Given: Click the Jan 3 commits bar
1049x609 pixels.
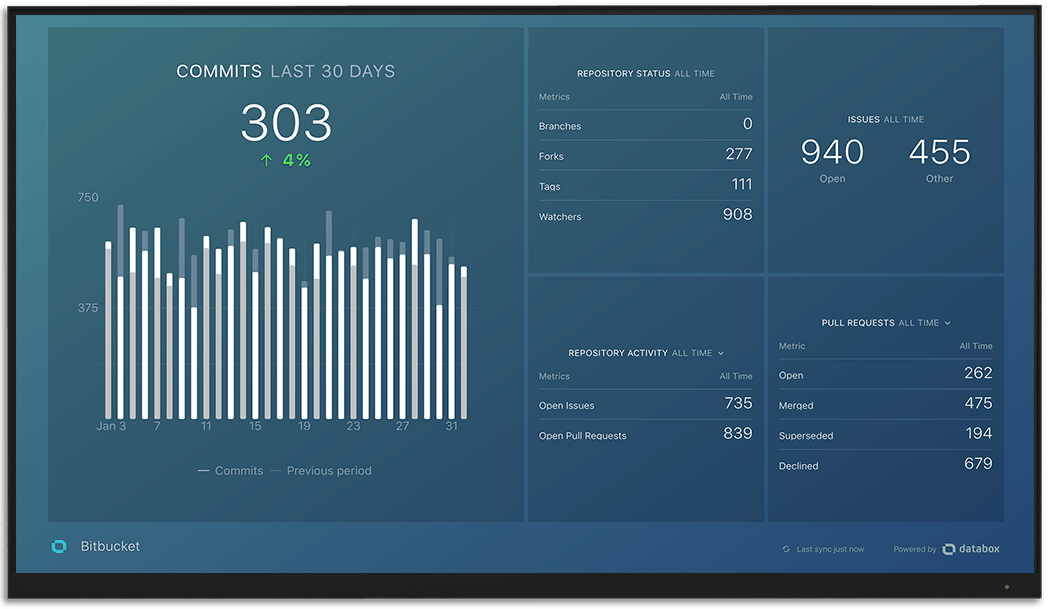Looking at the screenshot, I should (109, 332).
